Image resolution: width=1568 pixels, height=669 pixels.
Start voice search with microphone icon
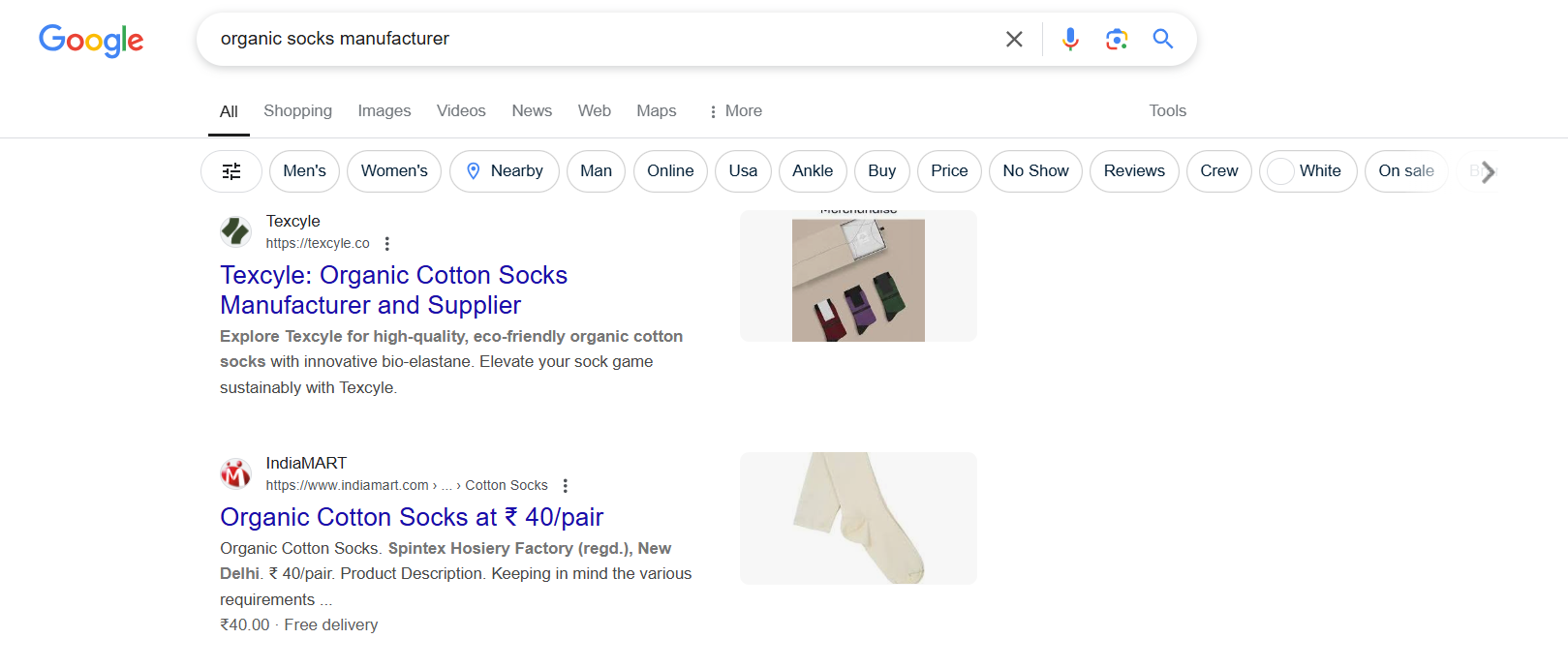coord(1070,39)
